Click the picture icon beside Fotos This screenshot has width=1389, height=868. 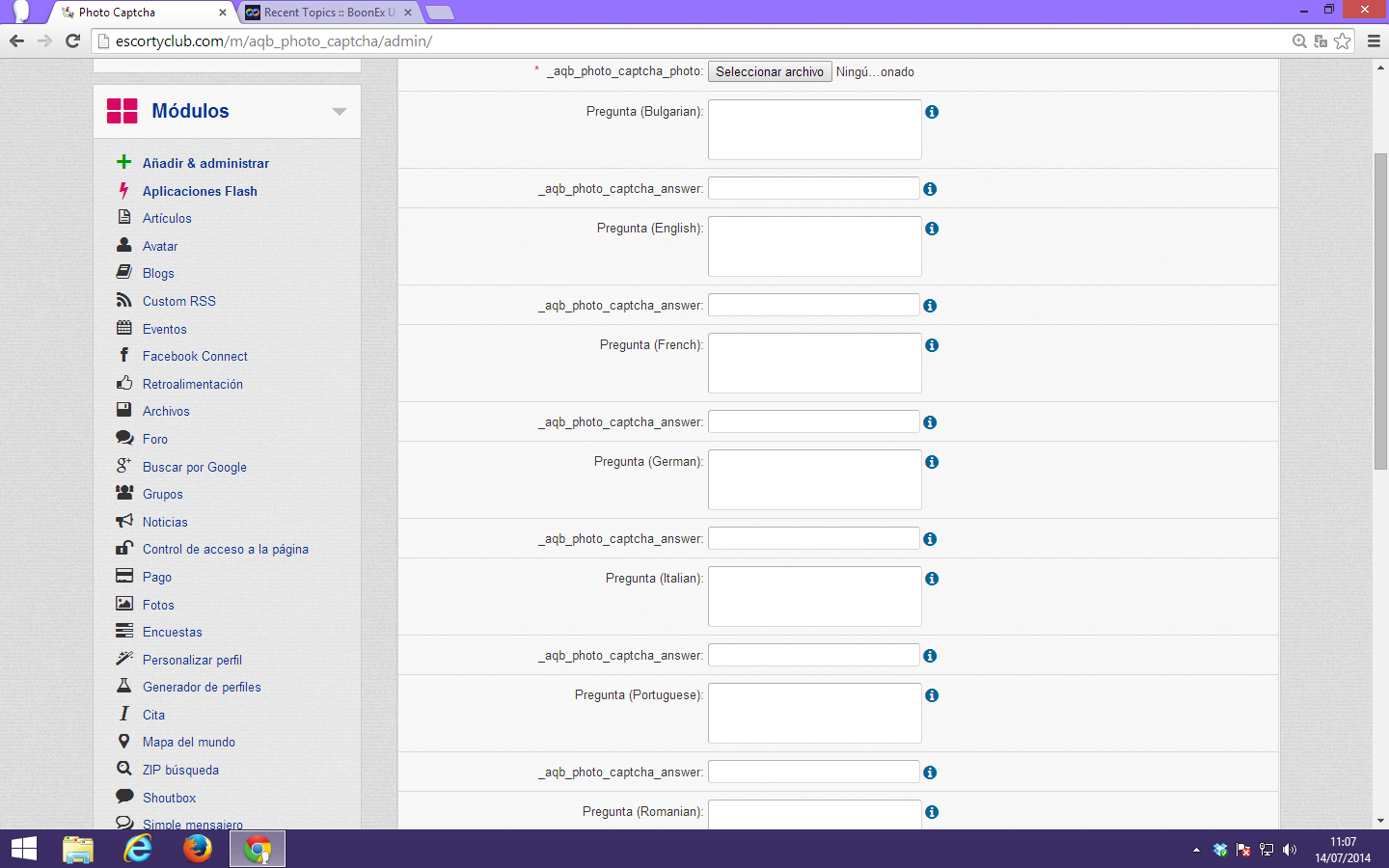pos(124,604)
